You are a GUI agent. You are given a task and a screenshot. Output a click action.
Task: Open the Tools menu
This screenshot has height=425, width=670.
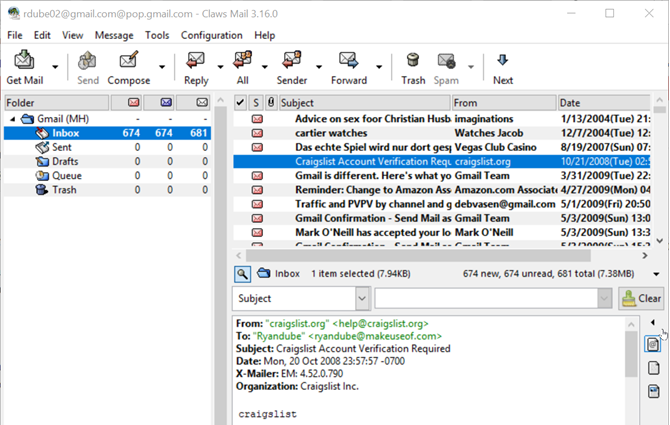157,35
